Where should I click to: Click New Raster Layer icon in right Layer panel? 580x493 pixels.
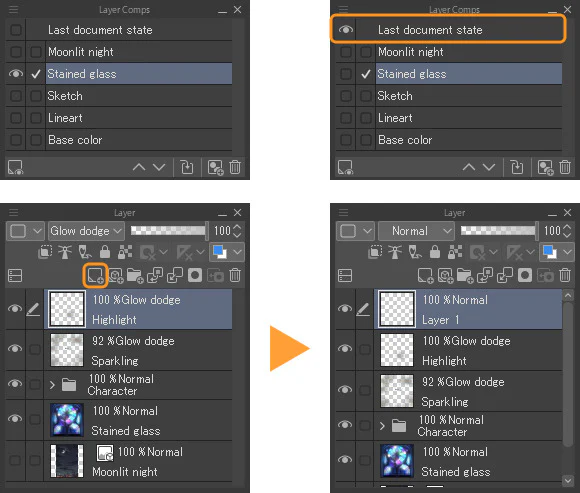425,276
